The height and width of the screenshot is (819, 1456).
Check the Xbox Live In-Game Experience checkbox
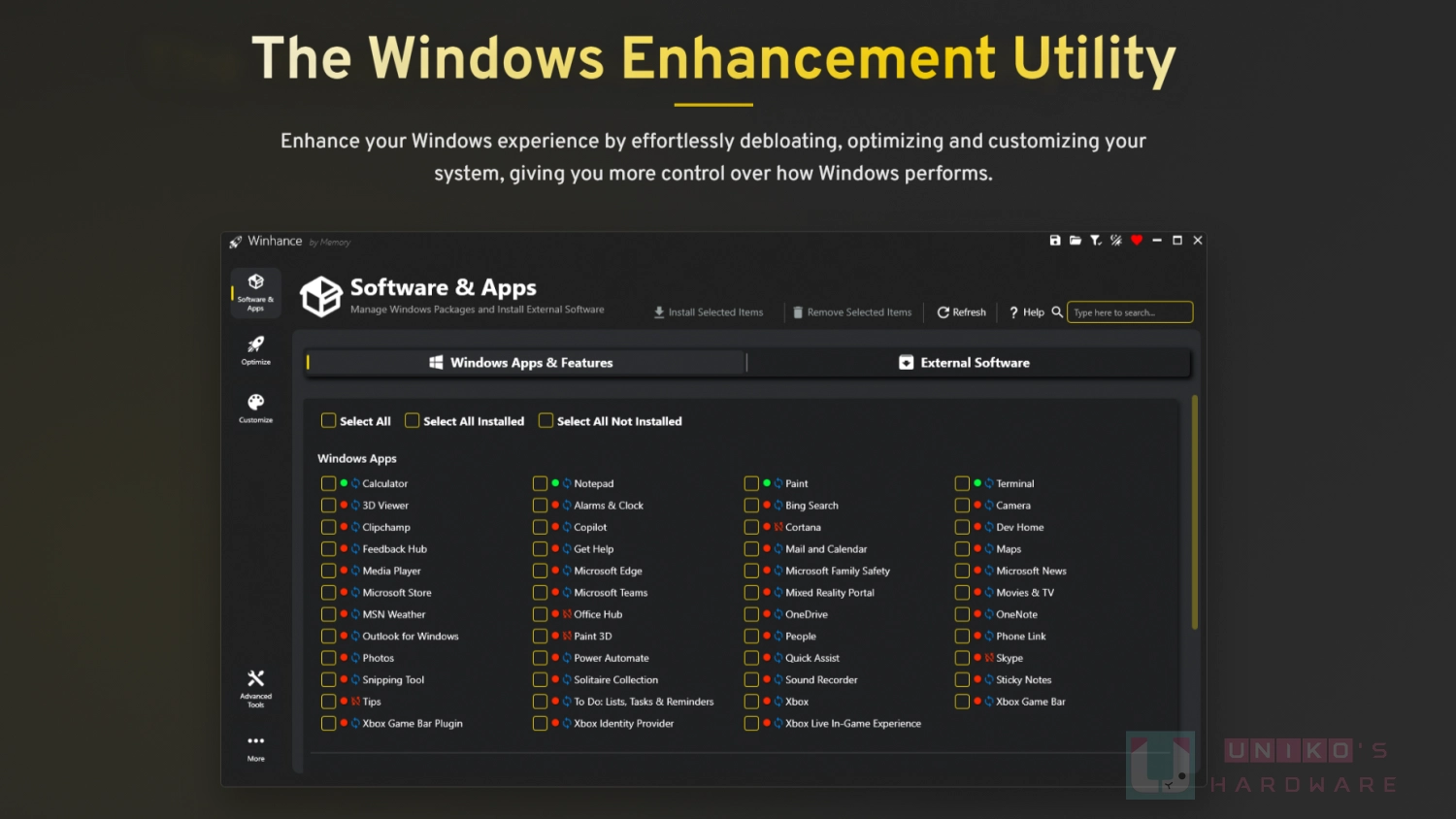752,724
